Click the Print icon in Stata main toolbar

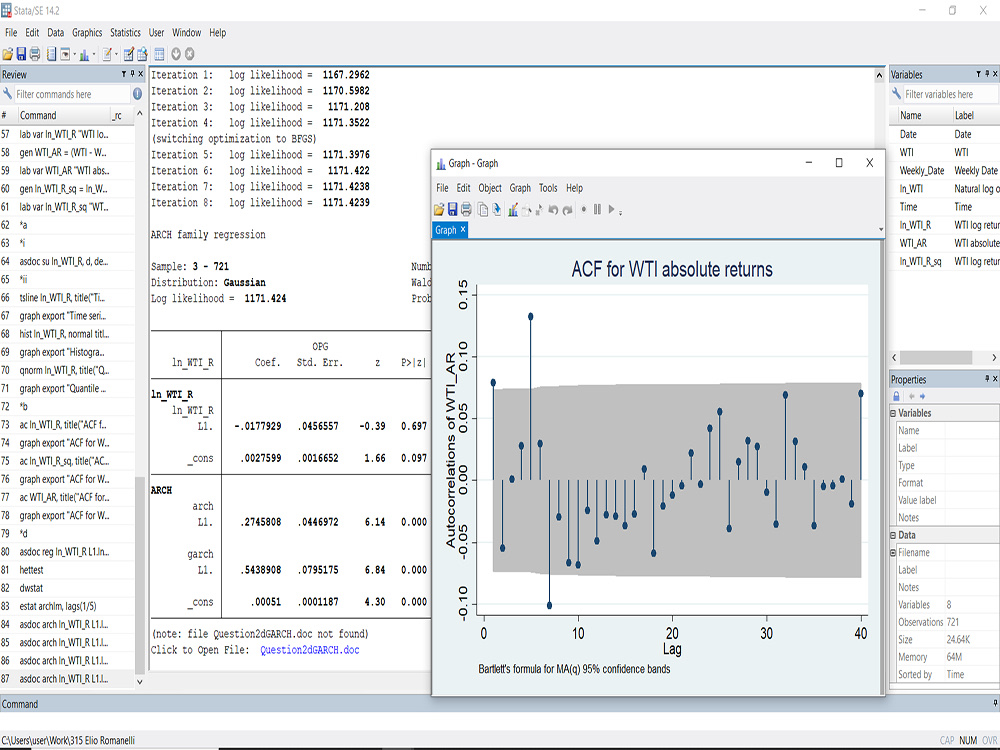click(x=34, y=54)
